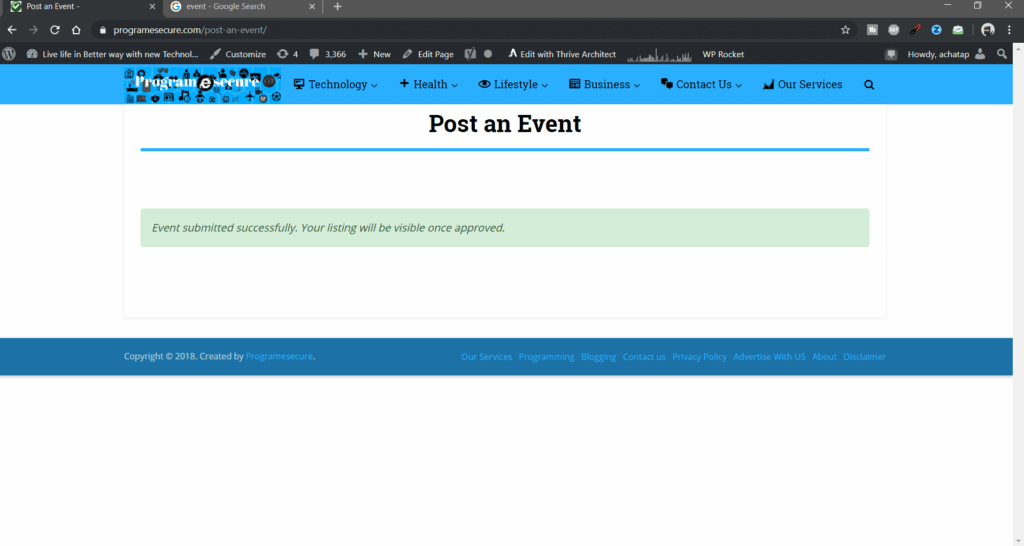This screenshot has width=1024, height=546.
Task: Click the 'Event submitted successfully' notice
Action: coord(505,228)
